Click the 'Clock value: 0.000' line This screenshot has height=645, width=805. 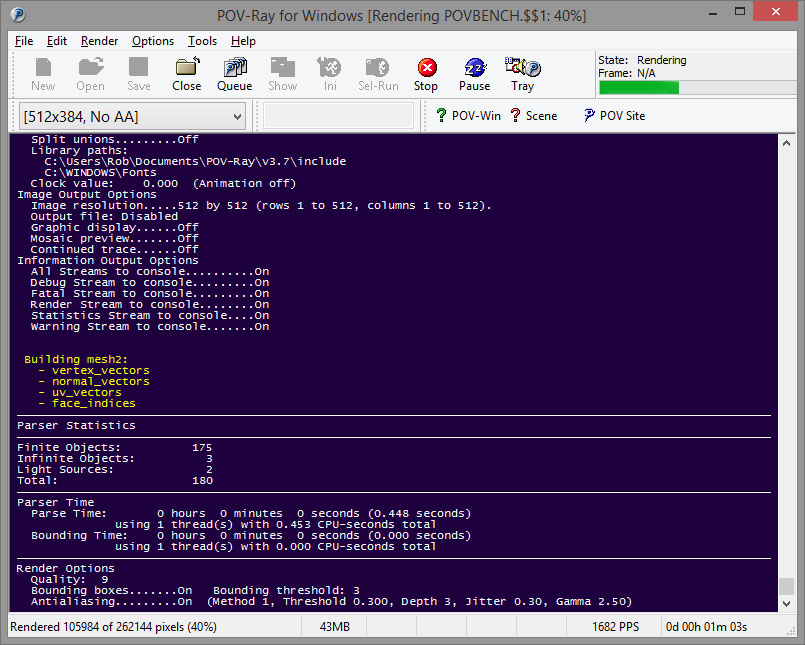click(x=163, y=183)
